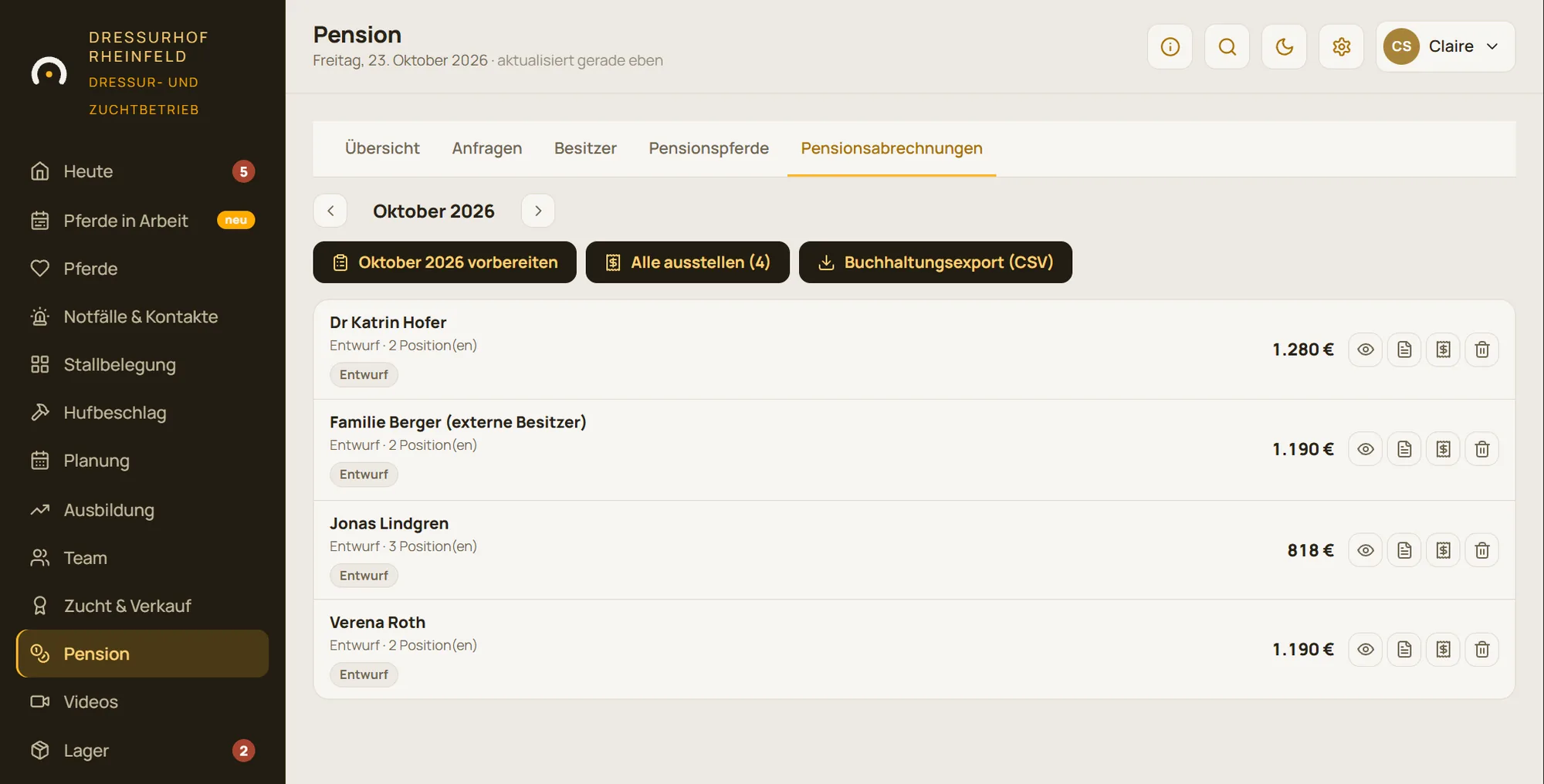This screenshot has width=1544, height=784.
Task: Open document icon for Jonas Lindgren
Action: click(x=1404, y=550)
